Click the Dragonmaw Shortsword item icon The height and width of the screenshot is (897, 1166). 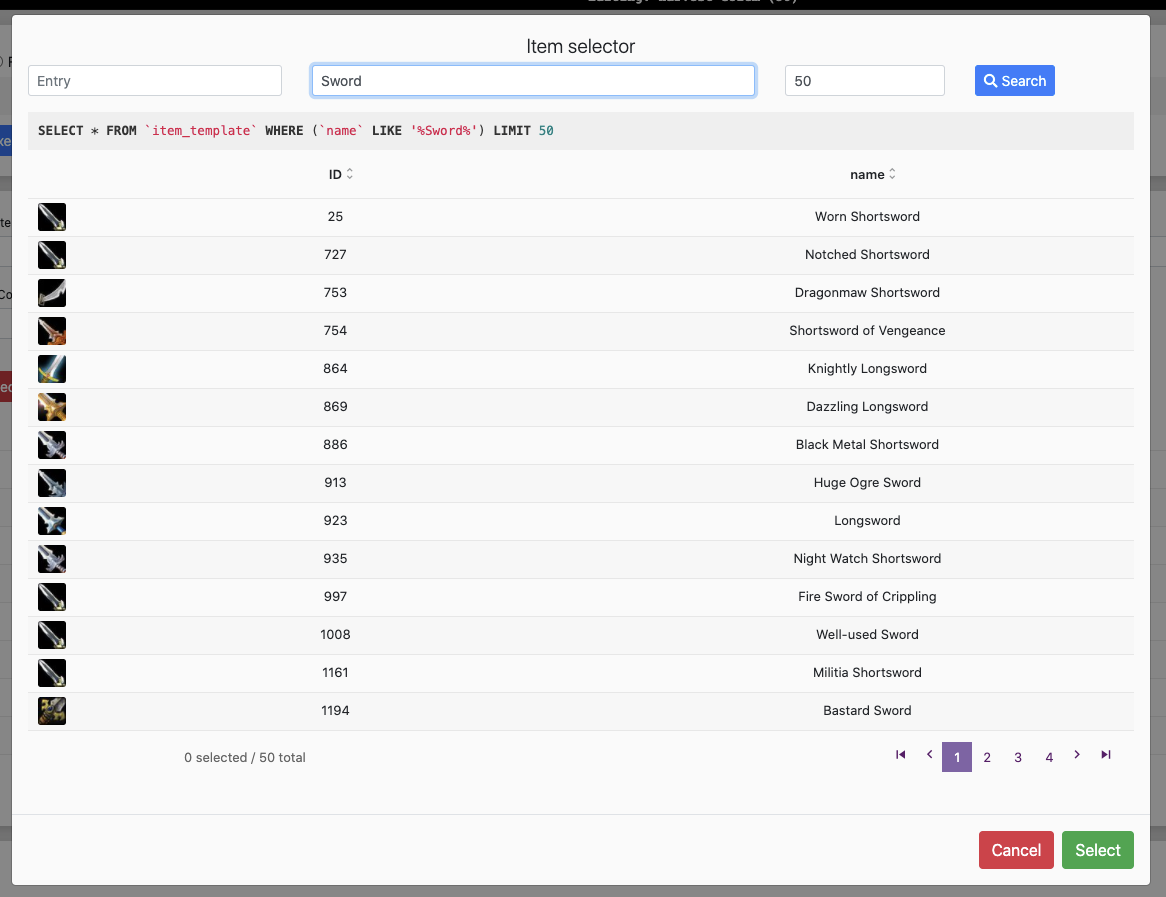click(x=52, y=293)
